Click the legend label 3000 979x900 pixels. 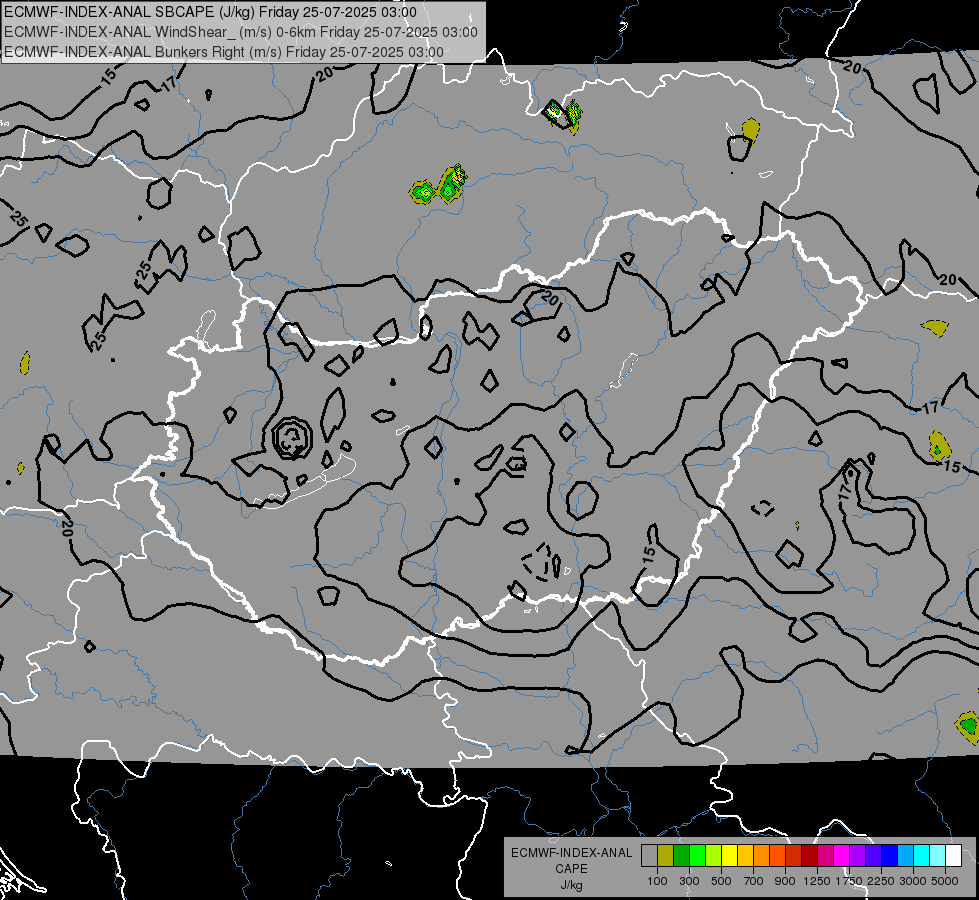coord(913,881)
